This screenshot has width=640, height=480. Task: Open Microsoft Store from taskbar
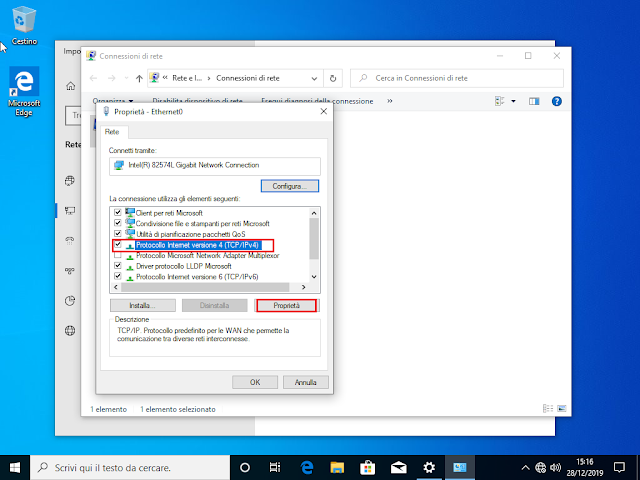pyautogui.click(x=368, y=467)
